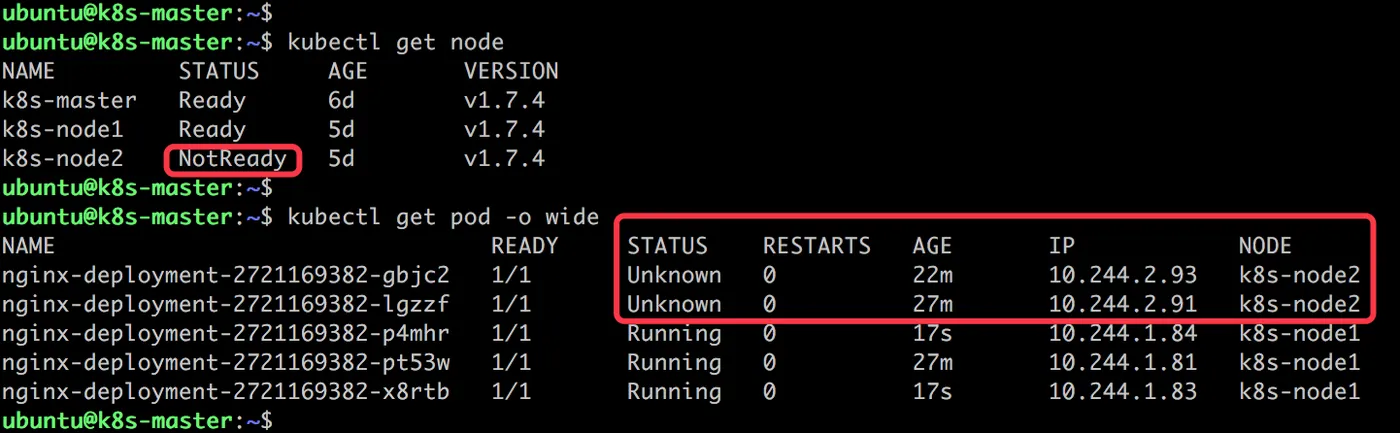The height and width of the screenshot is (433, 1400).
Task: Click the IP address 10.244.1.81
Action: (1122, 362)
